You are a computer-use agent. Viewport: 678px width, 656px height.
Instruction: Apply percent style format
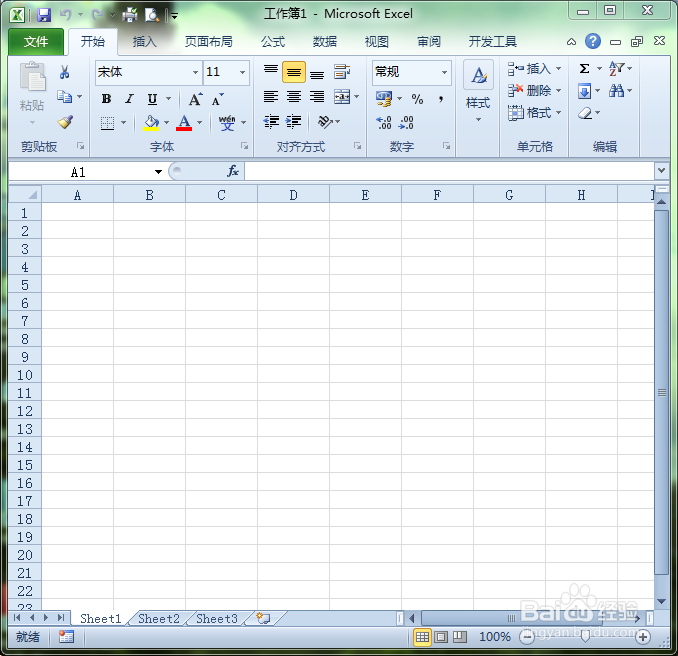[417, 99]
